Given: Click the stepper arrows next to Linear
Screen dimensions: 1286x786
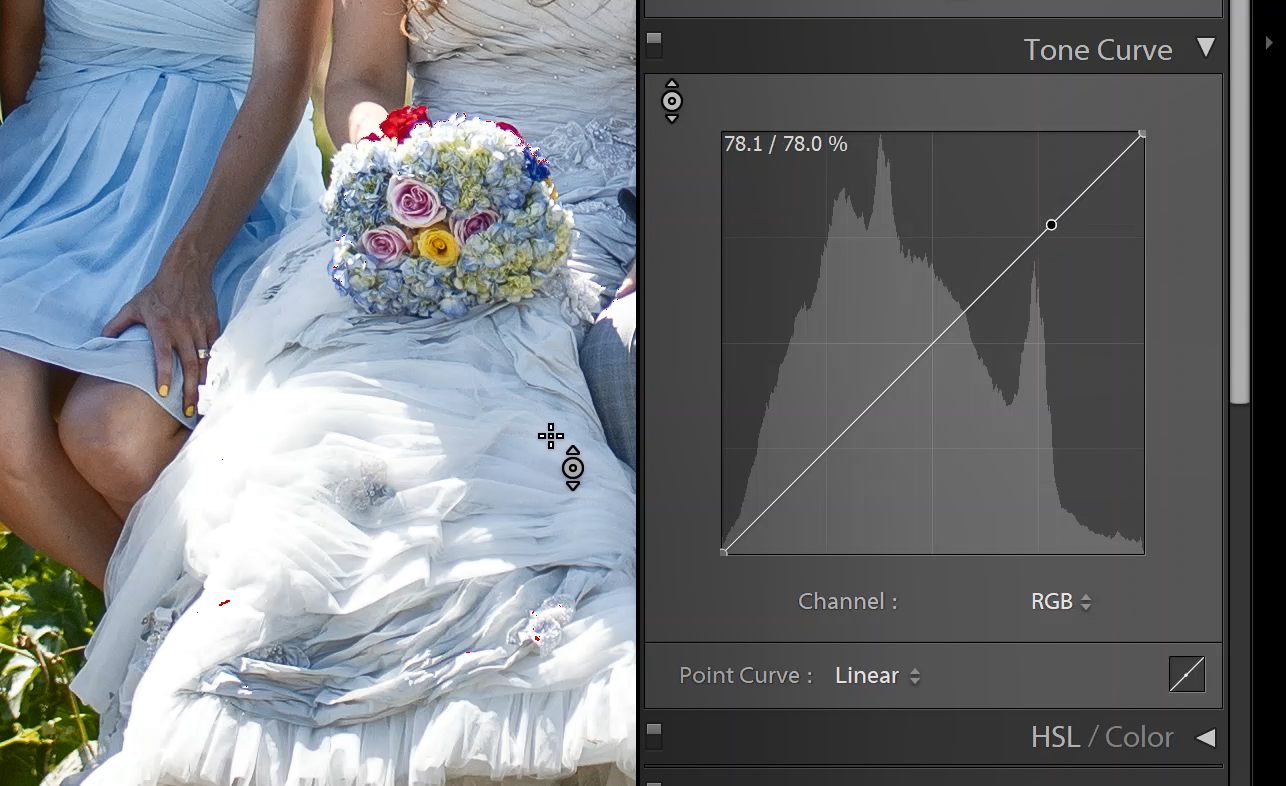Looking at the screenshot, I should [916, 675].
